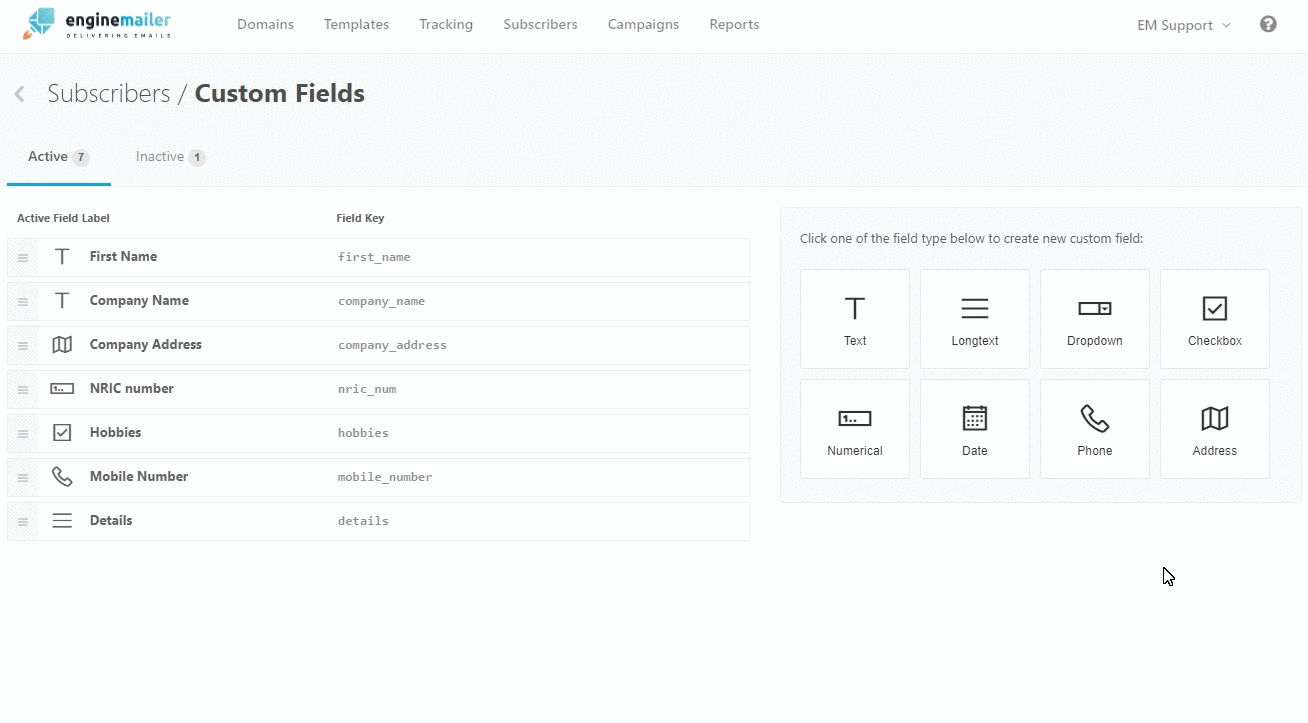Switch to the Active tab
Viewport: 1308px width, 723px height.
[x=59, y=157]
